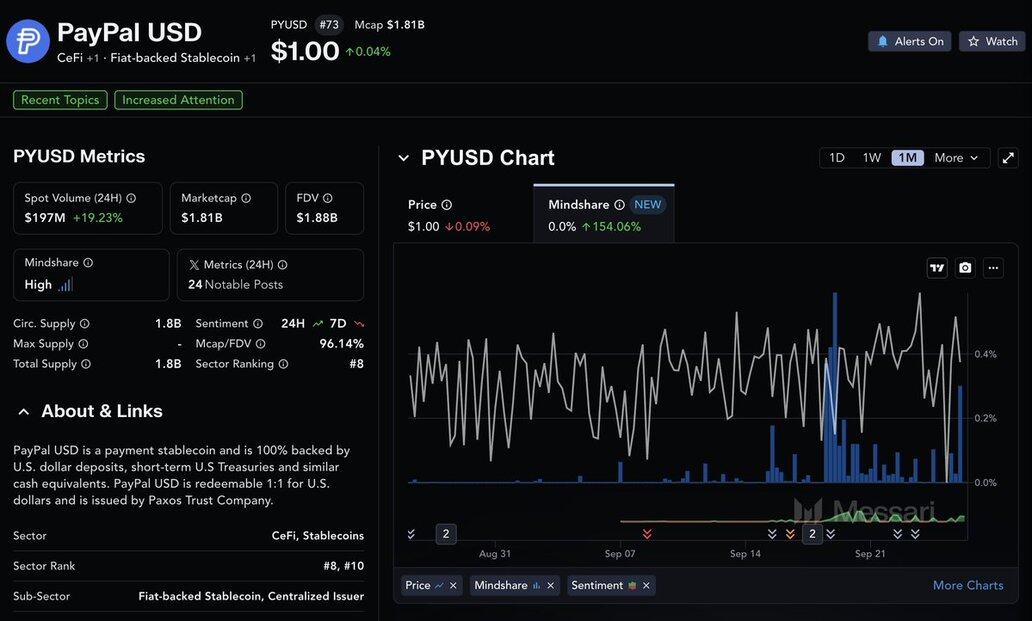Click the red event marker after Sep 07
This screenshot has width=1032, height=621.
647,534
